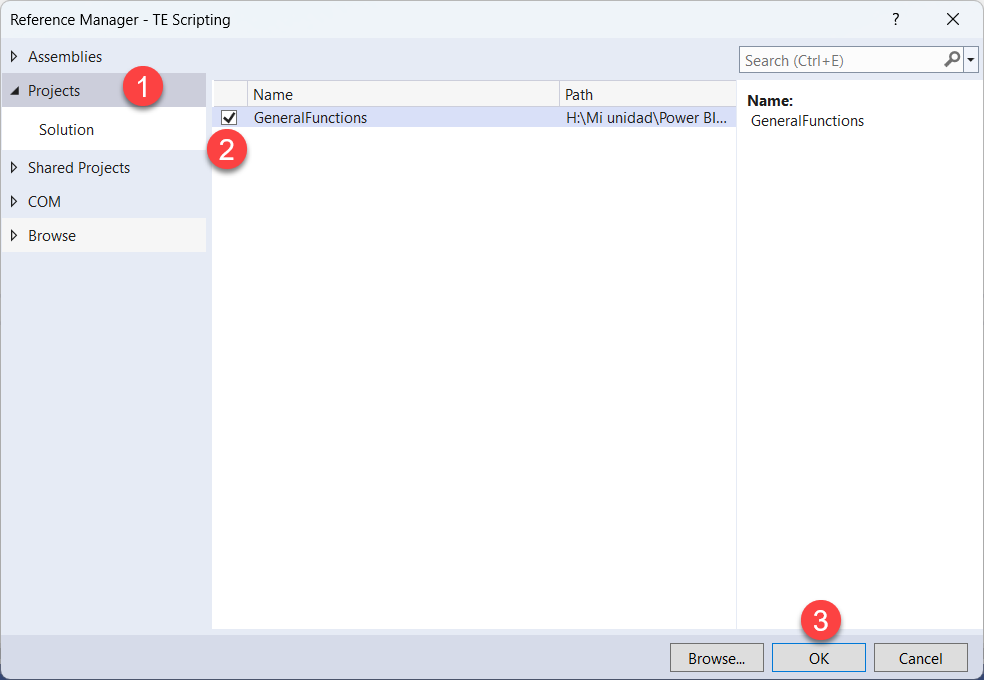Expand the Shared Projects arrow

pos(14,168)
